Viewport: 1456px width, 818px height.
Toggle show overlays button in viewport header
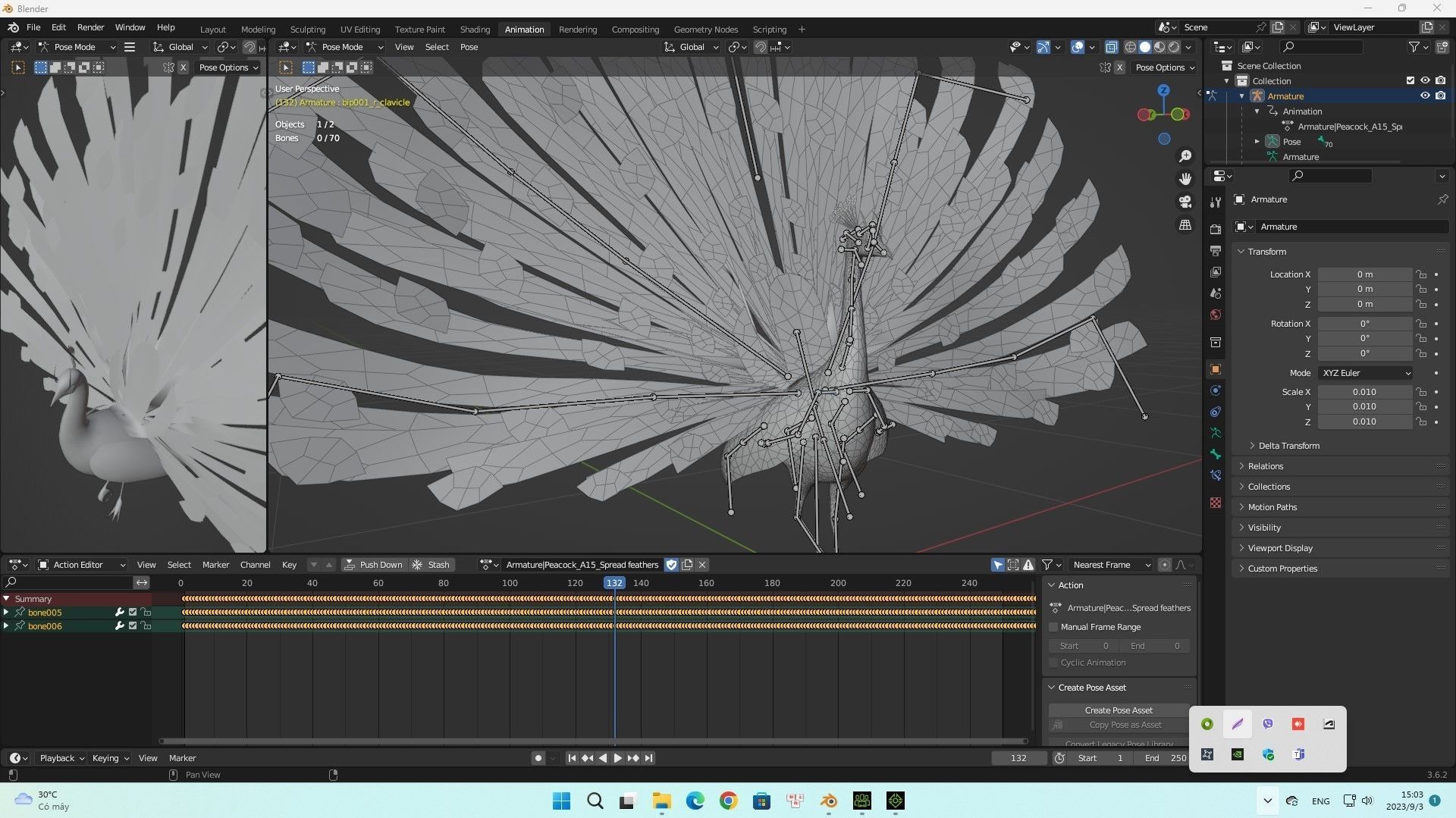pos(1078,47)
